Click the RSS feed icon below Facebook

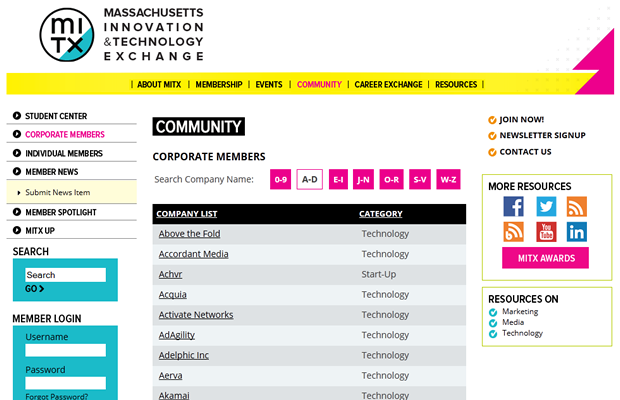tap(513, 232)
